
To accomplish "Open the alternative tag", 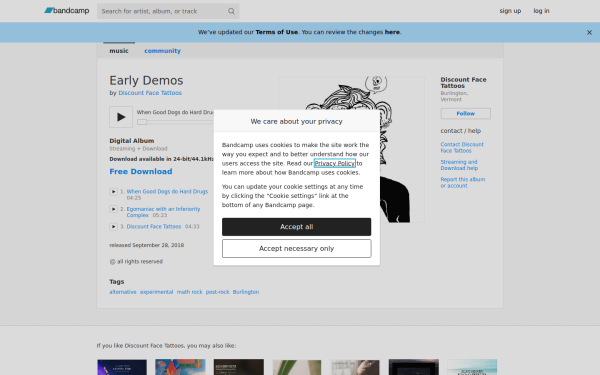I will [123, 292].
